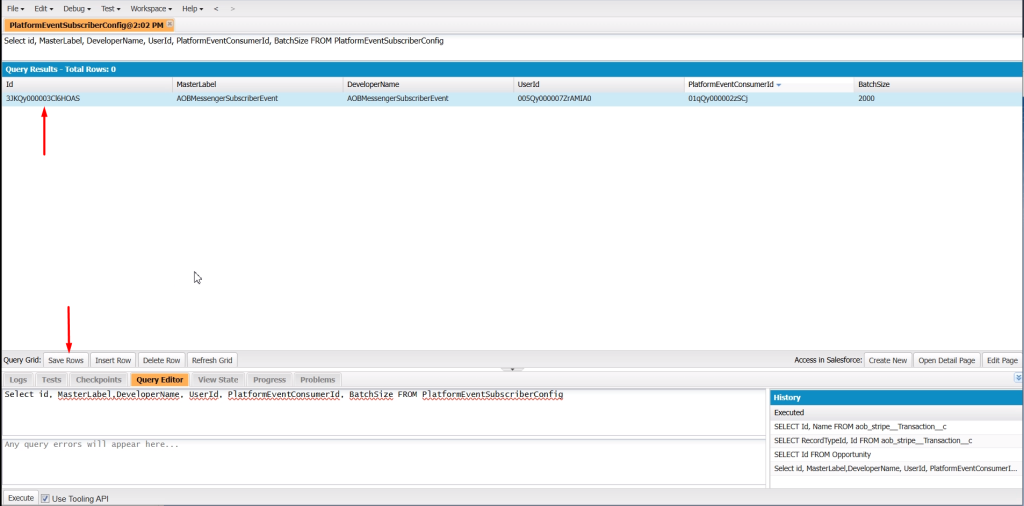Collapse the bottom panel with the divider arrow
The height and width of the screenshot is (506, 1024).
[x=512, y=370]
